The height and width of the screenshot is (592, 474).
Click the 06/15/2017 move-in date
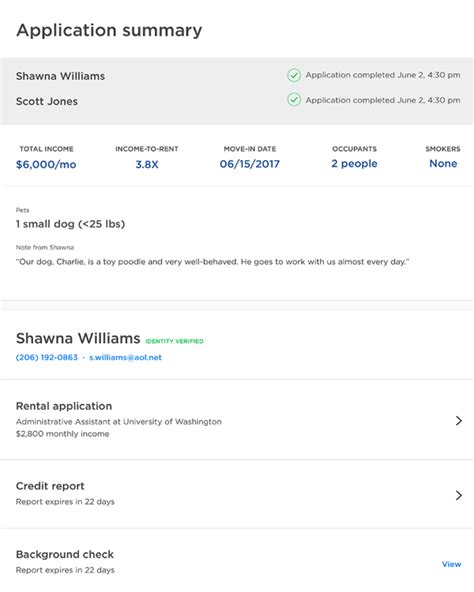[250, 164]
